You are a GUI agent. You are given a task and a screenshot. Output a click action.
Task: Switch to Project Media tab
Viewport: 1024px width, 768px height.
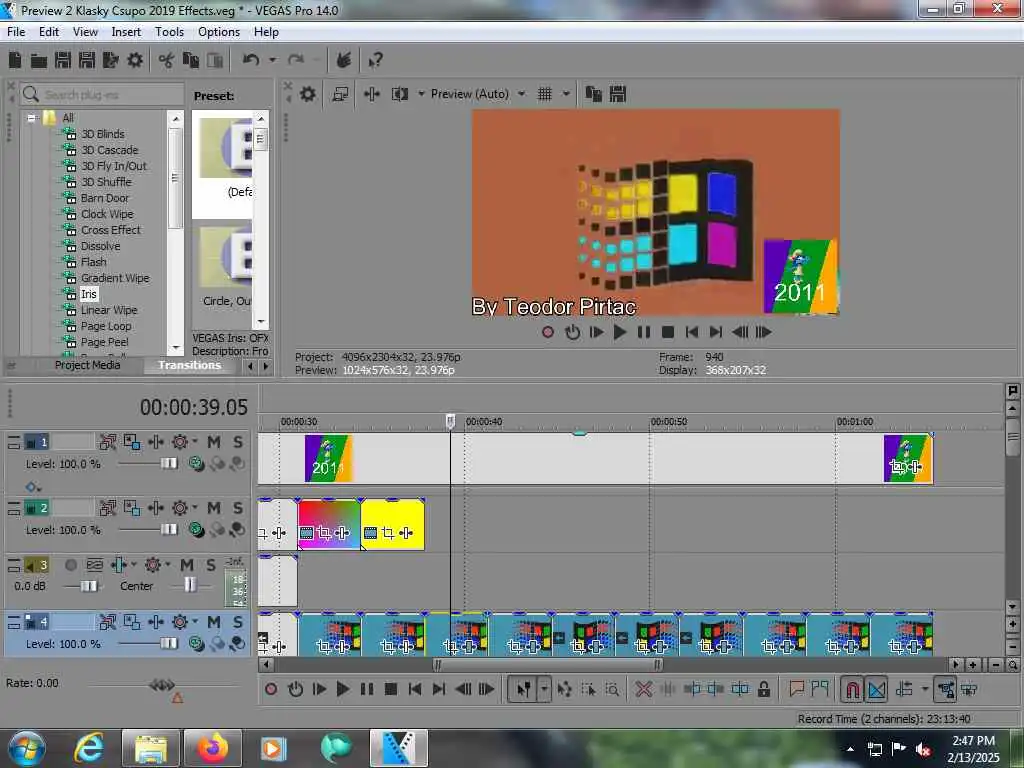[88, 365]
